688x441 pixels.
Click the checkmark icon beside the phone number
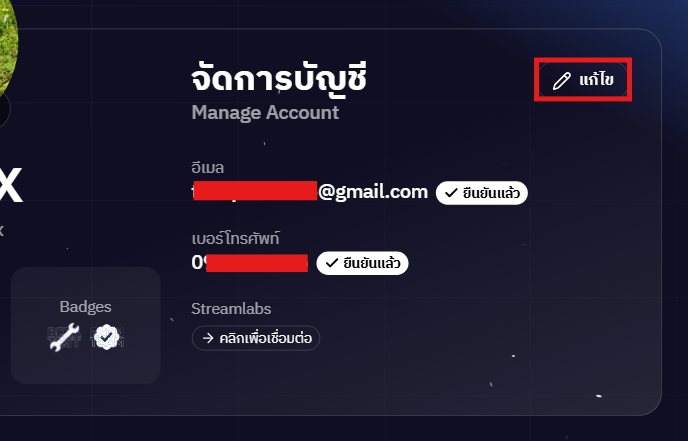(x=332, y=263)
